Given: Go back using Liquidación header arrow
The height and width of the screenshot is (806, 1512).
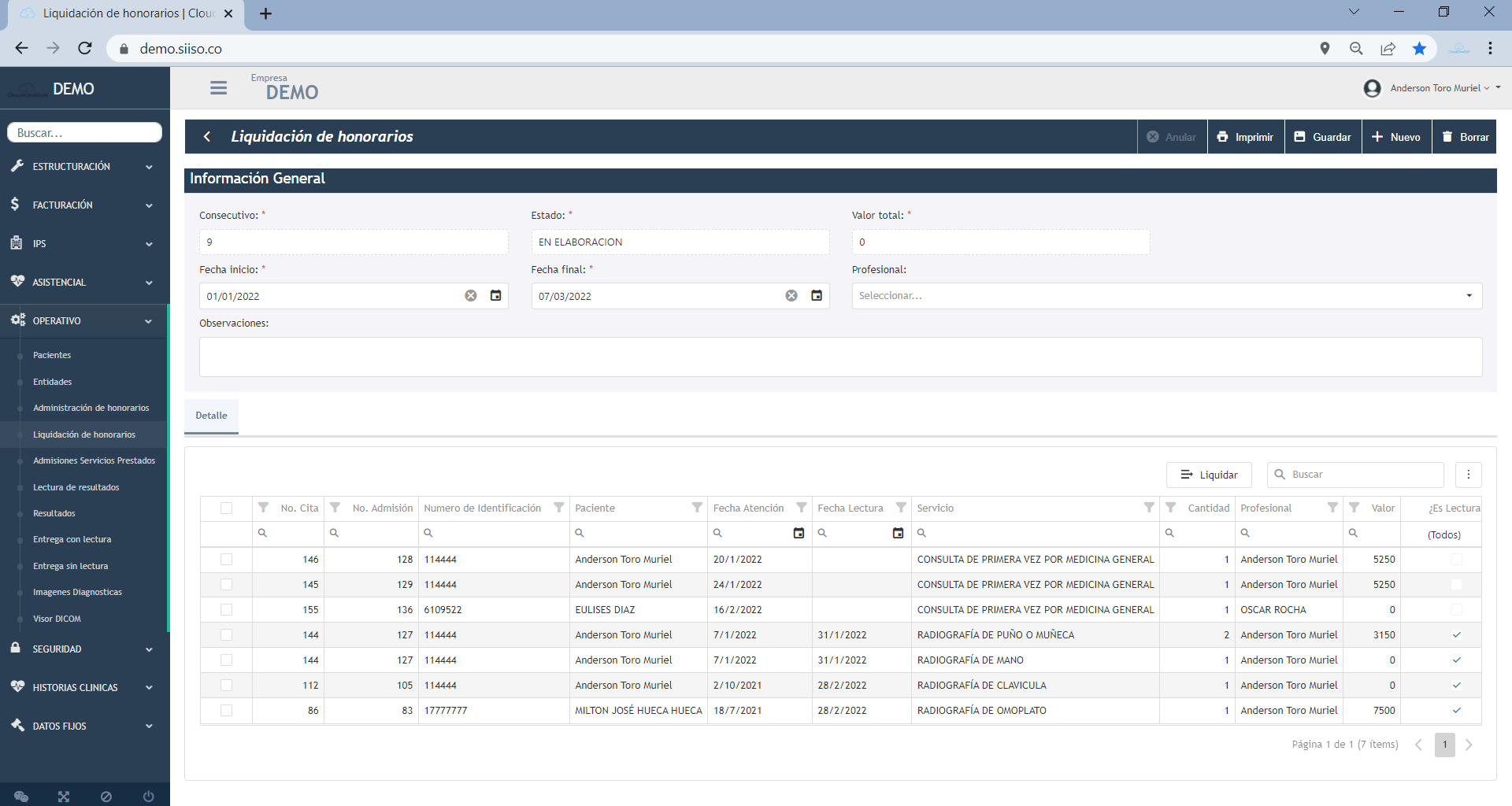Looking at the screenshot, I should coord(207,136).
